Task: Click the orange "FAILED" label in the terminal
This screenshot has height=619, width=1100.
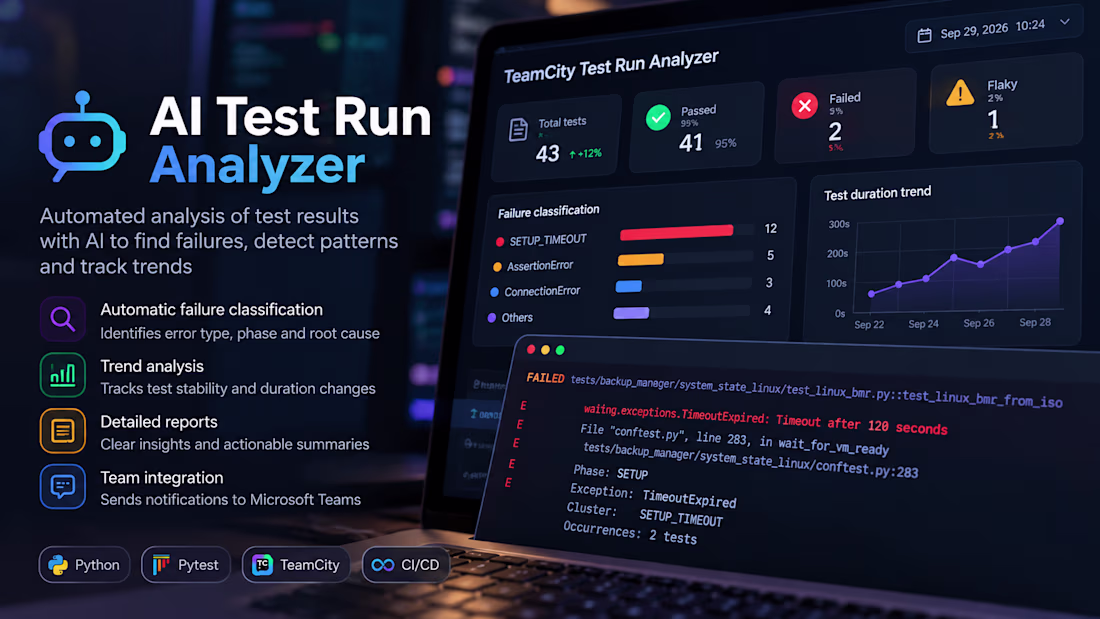Action: 545,378
